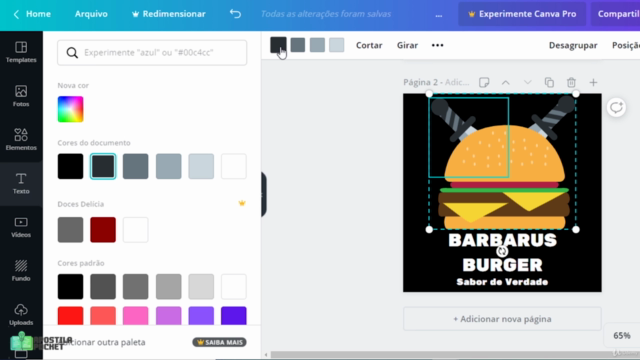Select the BARBARUS BURGER title text

click(x=502, y=253)
